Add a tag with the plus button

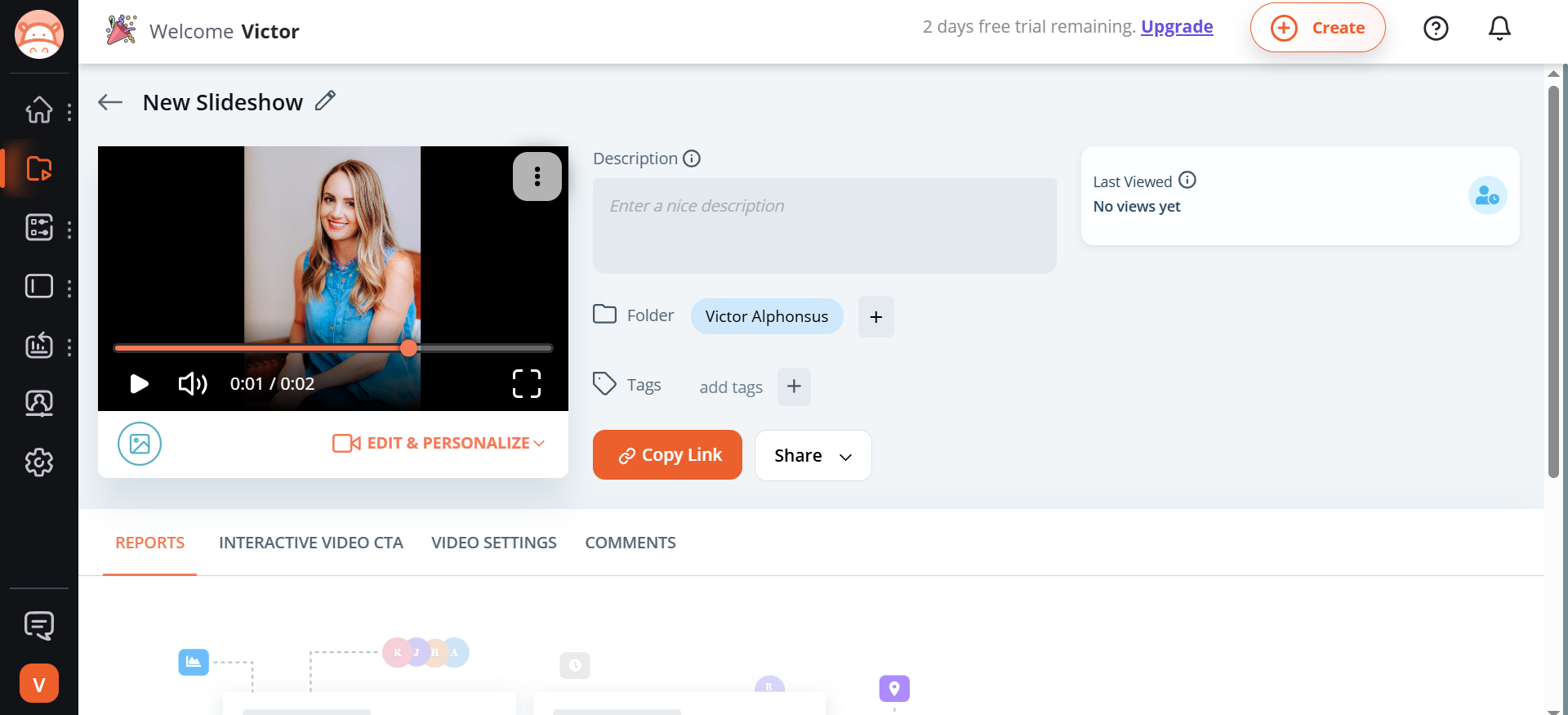pos(794,387)
